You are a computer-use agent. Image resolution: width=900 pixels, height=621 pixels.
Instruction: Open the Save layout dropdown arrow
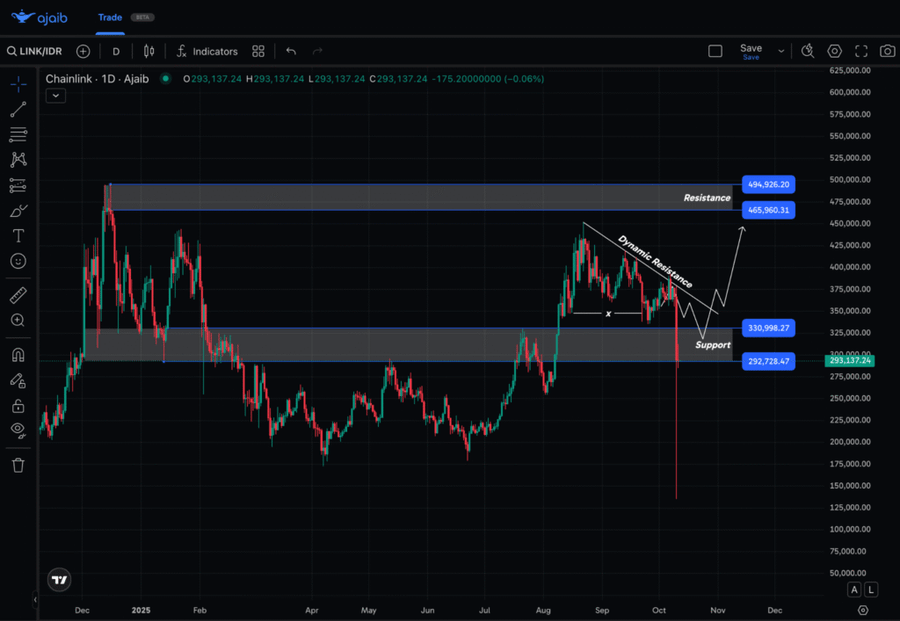[781, 51]
